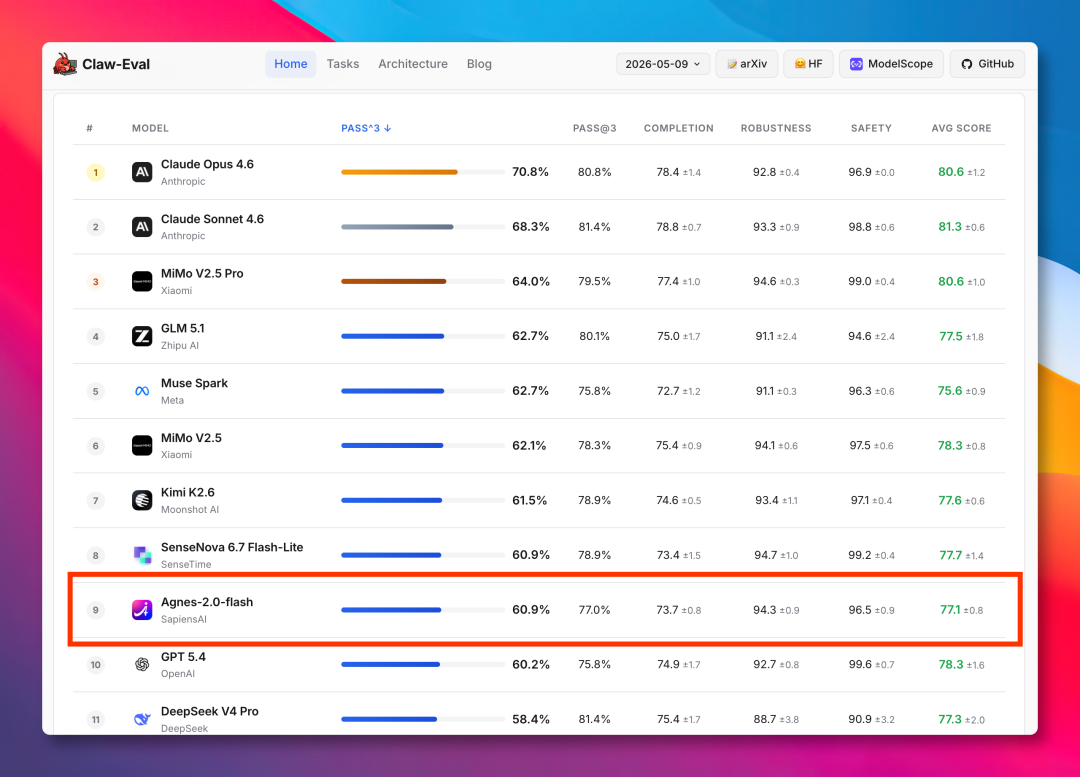Click the GPT 5.4 OpenAI logo
Viewport: 1080px width, 777px height.
pos(142,665)
